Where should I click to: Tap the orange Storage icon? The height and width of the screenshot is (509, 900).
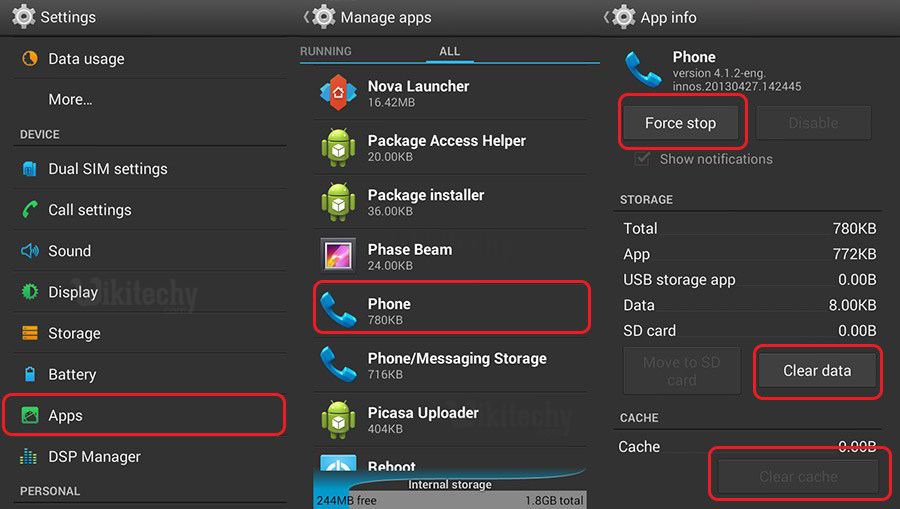tap(30, 333)
